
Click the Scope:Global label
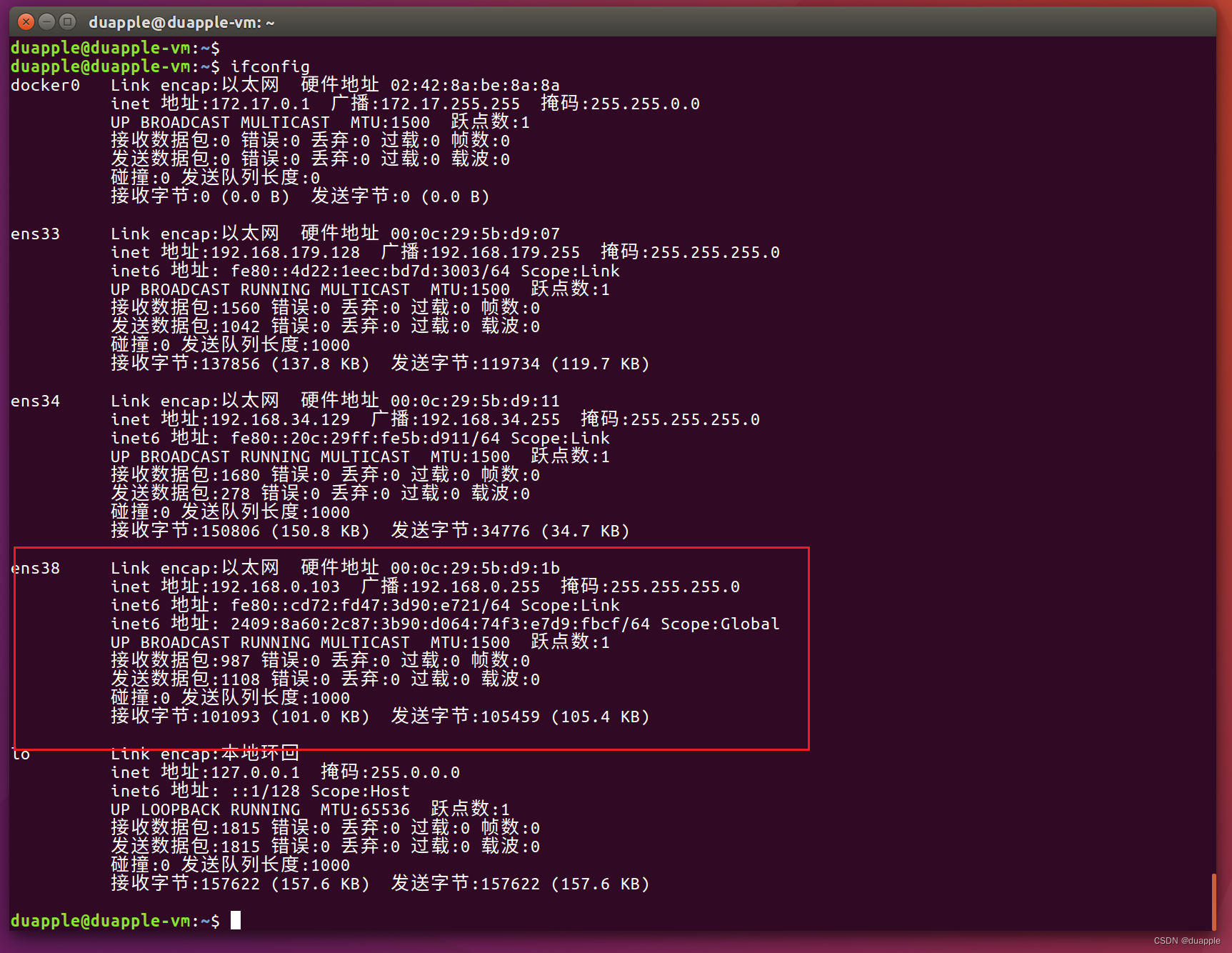(x=720, y=624)
